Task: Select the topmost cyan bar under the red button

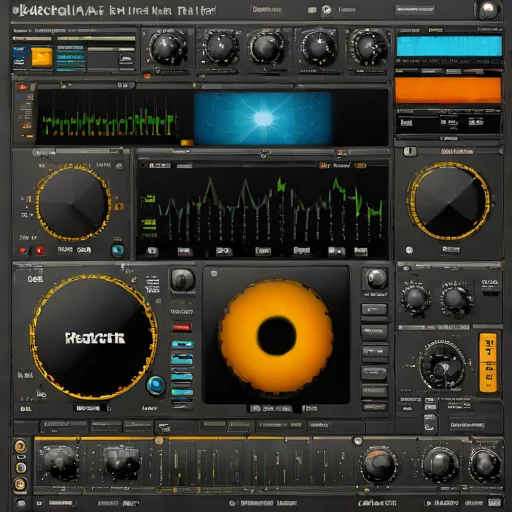Action: [x=182, y=345]
